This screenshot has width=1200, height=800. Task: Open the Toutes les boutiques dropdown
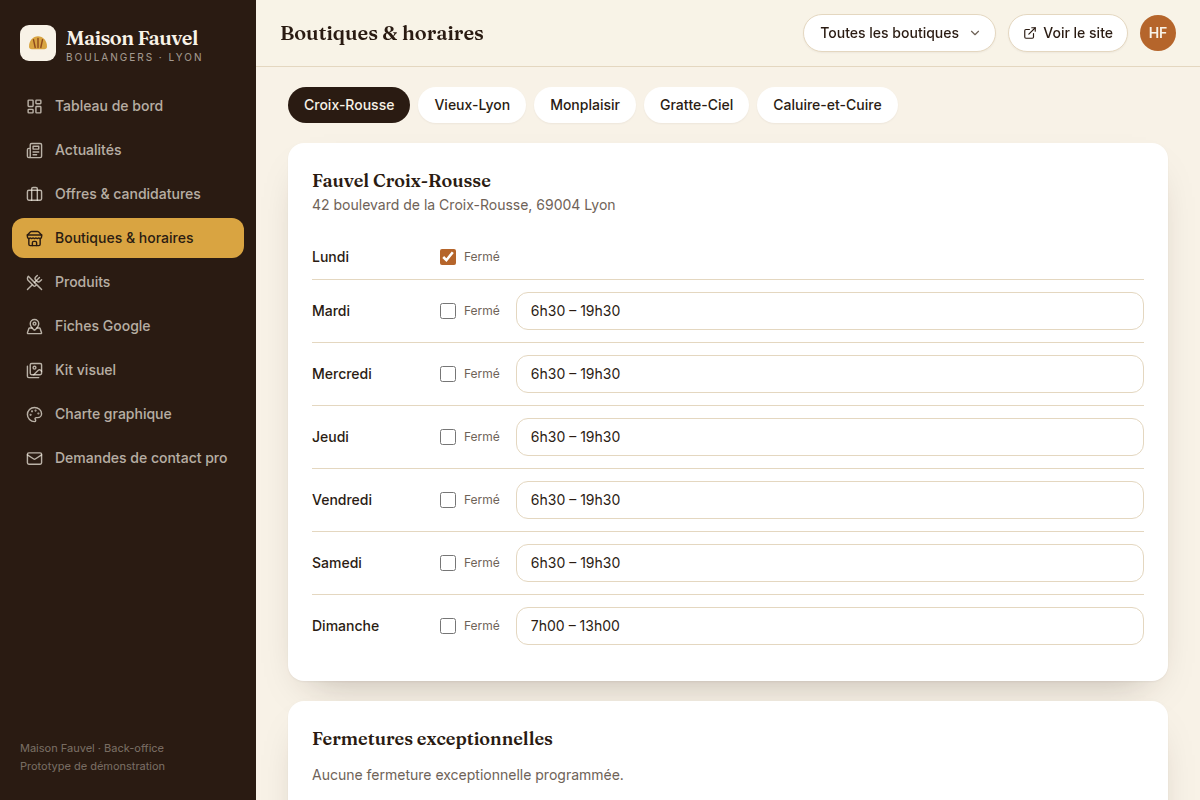click(x=899, y=33)
